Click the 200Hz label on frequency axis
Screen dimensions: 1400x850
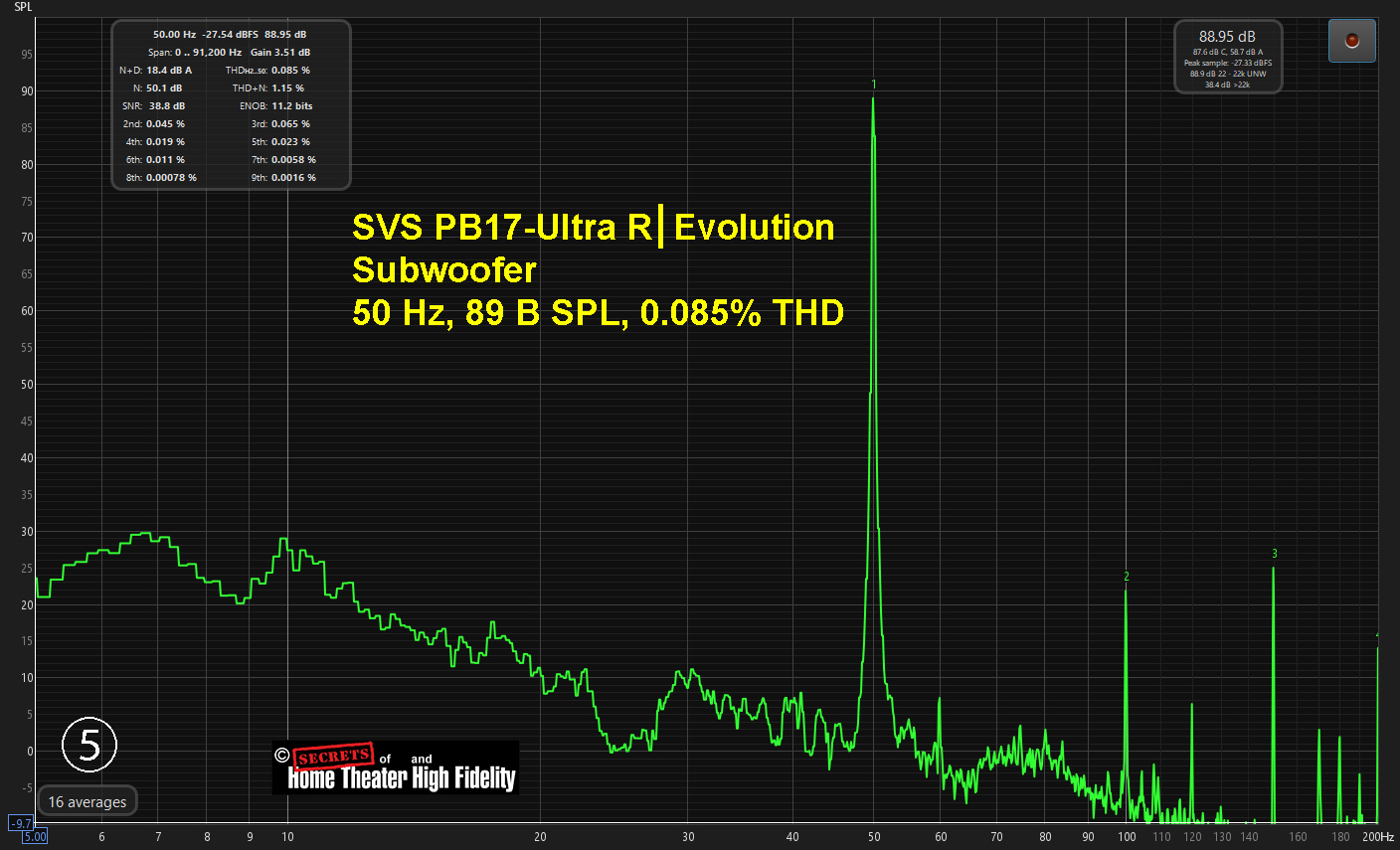(1378, 837)
